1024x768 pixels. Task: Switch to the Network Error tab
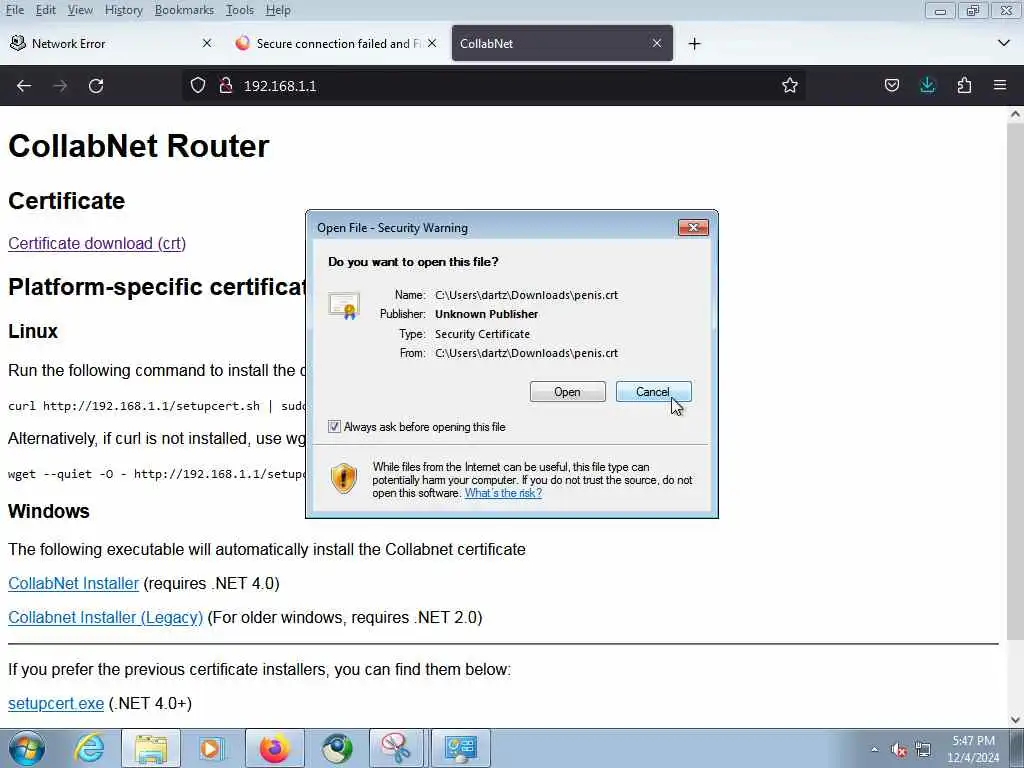111,43
